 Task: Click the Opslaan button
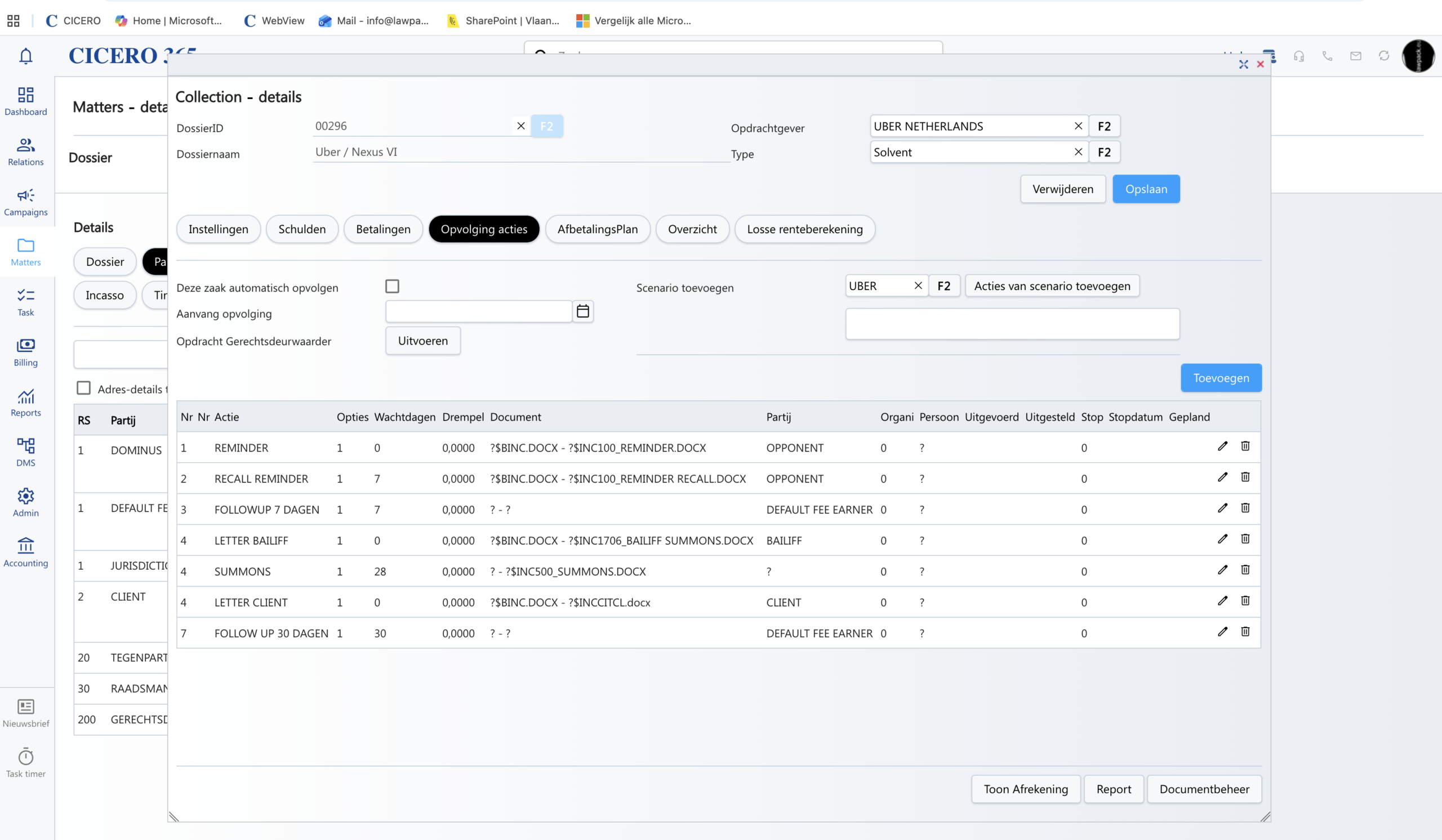(1146, 189)
